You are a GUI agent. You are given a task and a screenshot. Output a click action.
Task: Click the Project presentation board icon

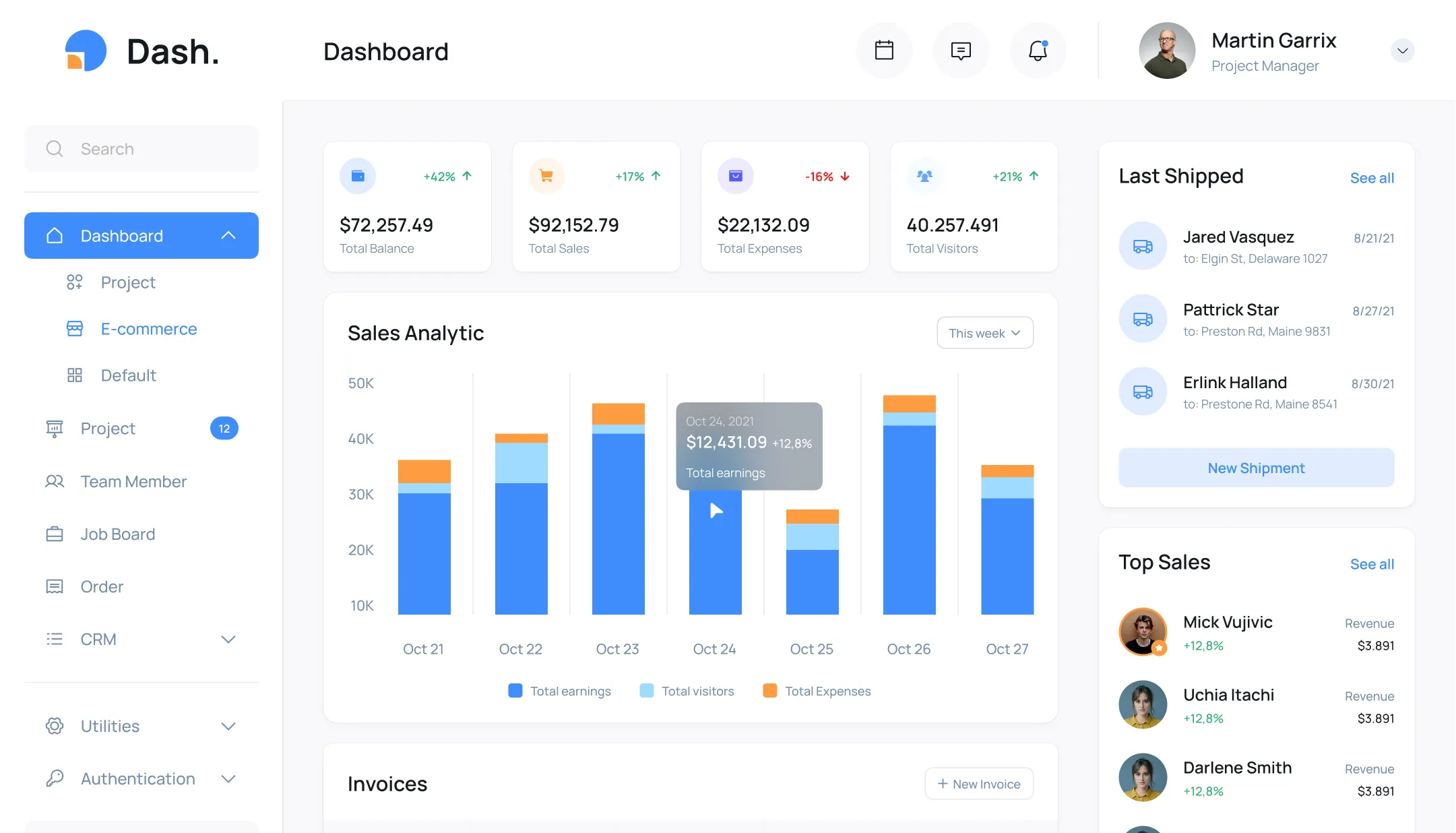coord(55,429)
